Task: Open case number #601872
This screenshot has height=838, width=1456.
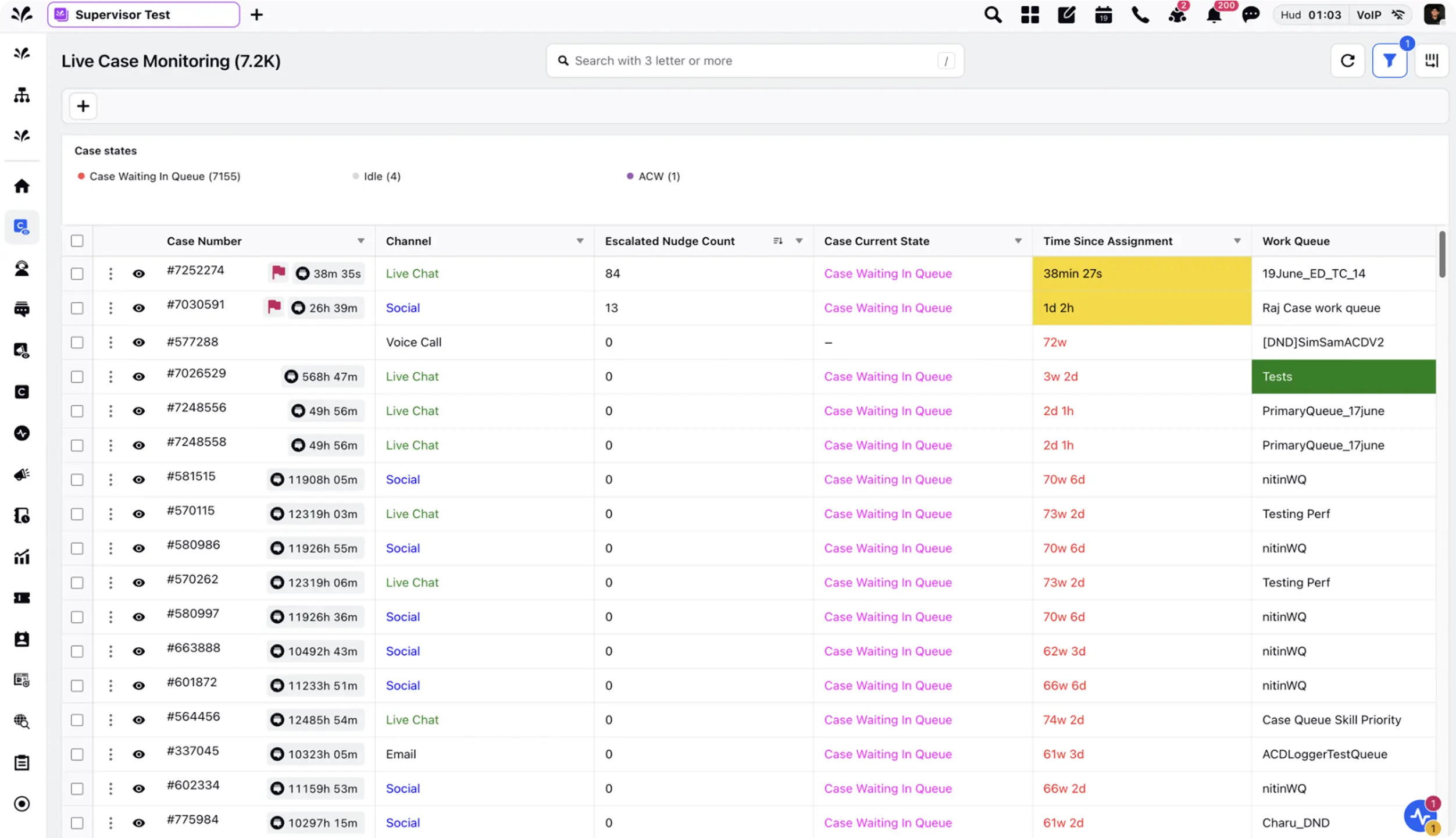Action: point(192,682)
